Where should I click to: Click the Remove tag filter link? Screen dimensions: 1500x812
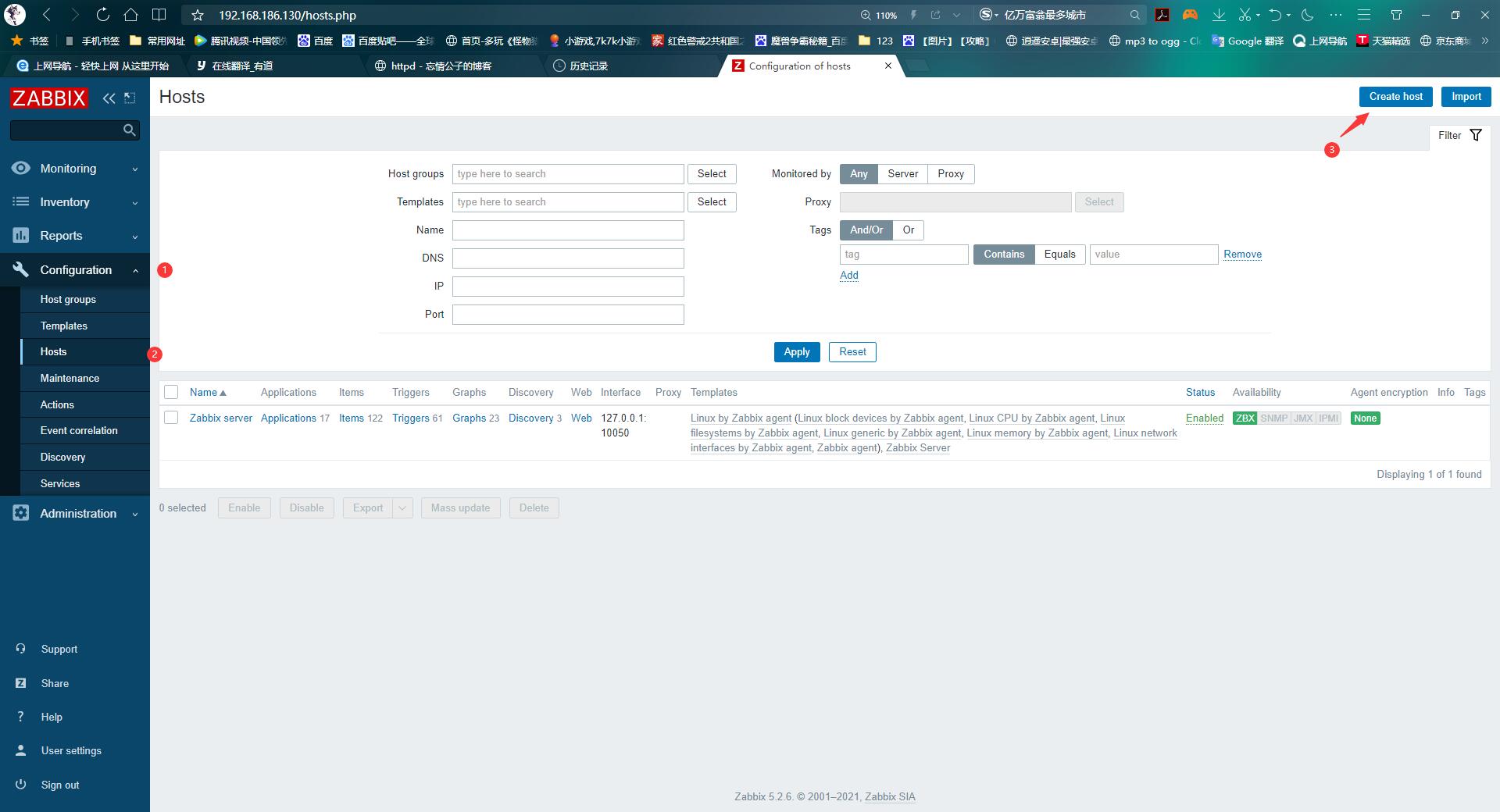(1243, 255)
